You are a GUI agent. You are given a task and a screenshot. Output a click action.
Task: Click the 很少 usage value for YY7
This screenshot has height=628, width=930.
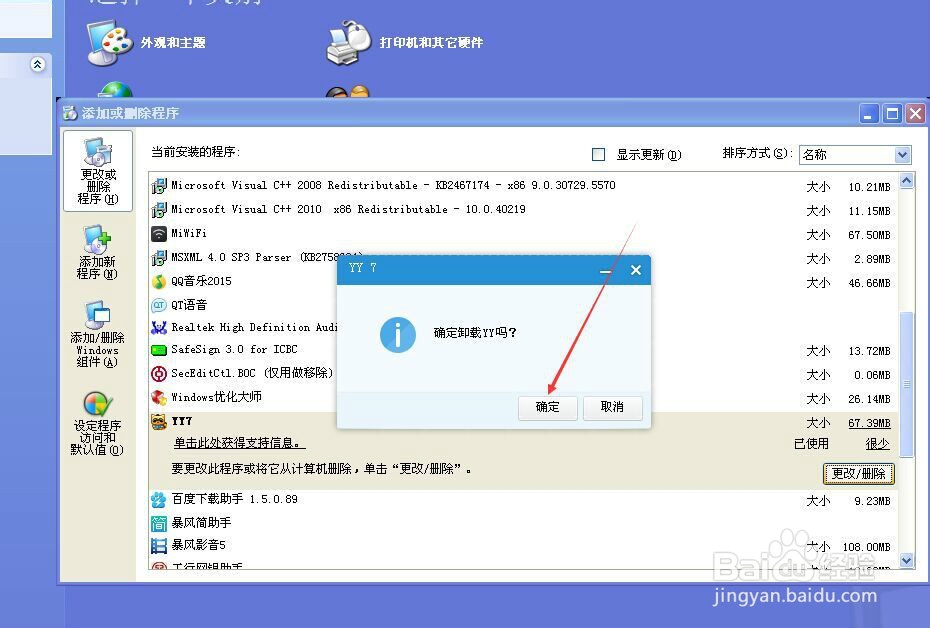click(877, 444)
